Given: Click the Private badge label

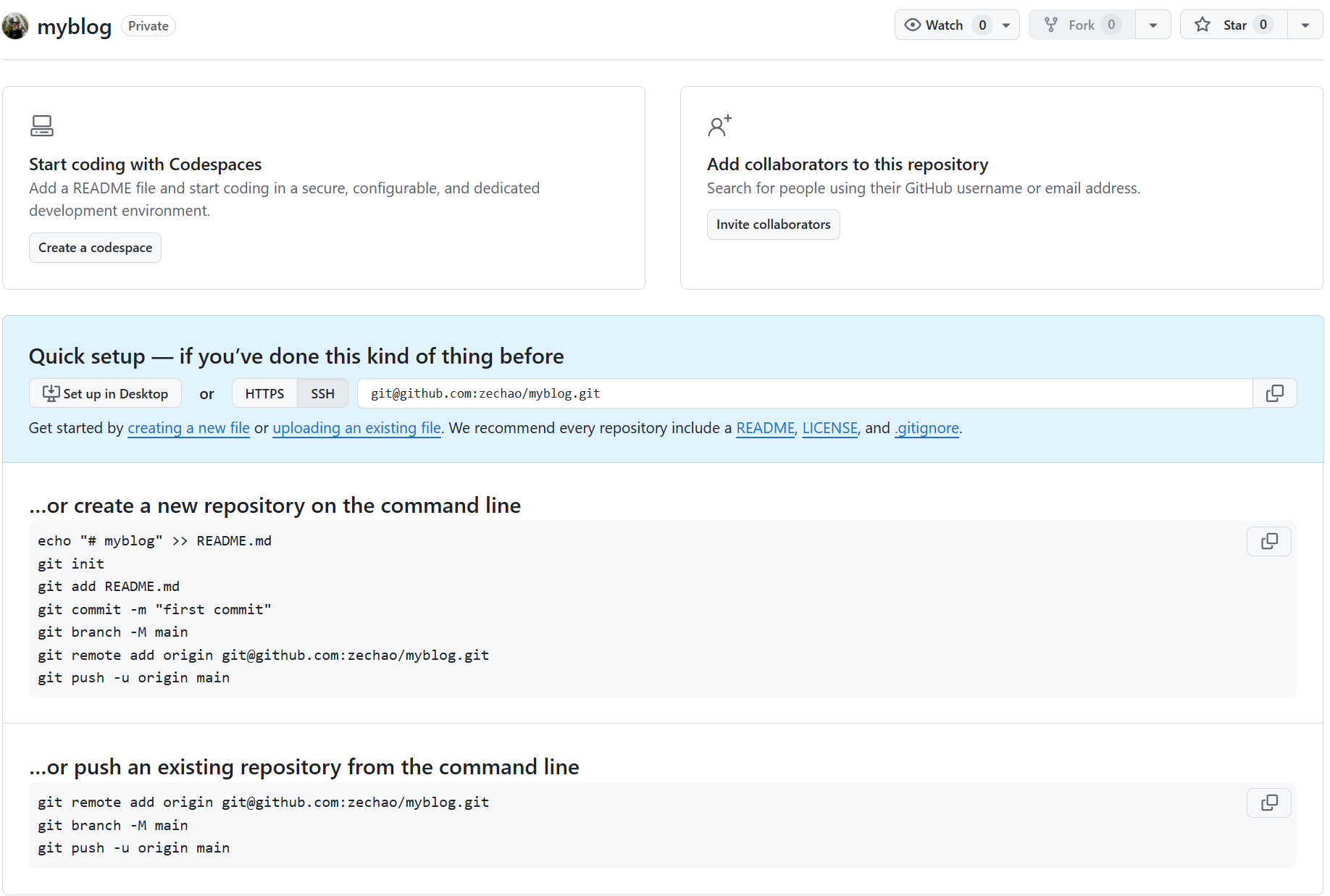Looking at the screenshot, I should 149,26.
